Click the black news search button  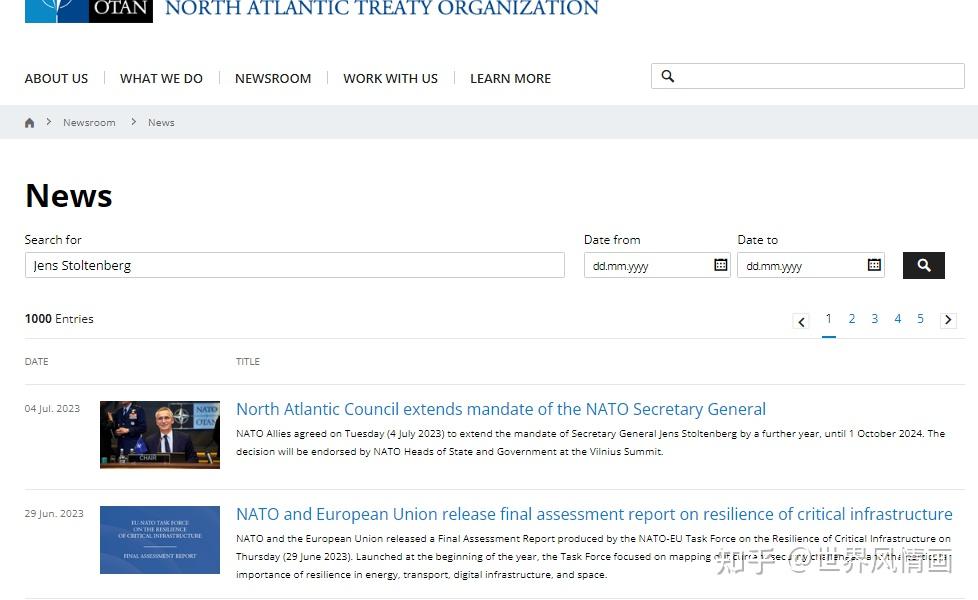pyautogui.click(x=924, y=266)
